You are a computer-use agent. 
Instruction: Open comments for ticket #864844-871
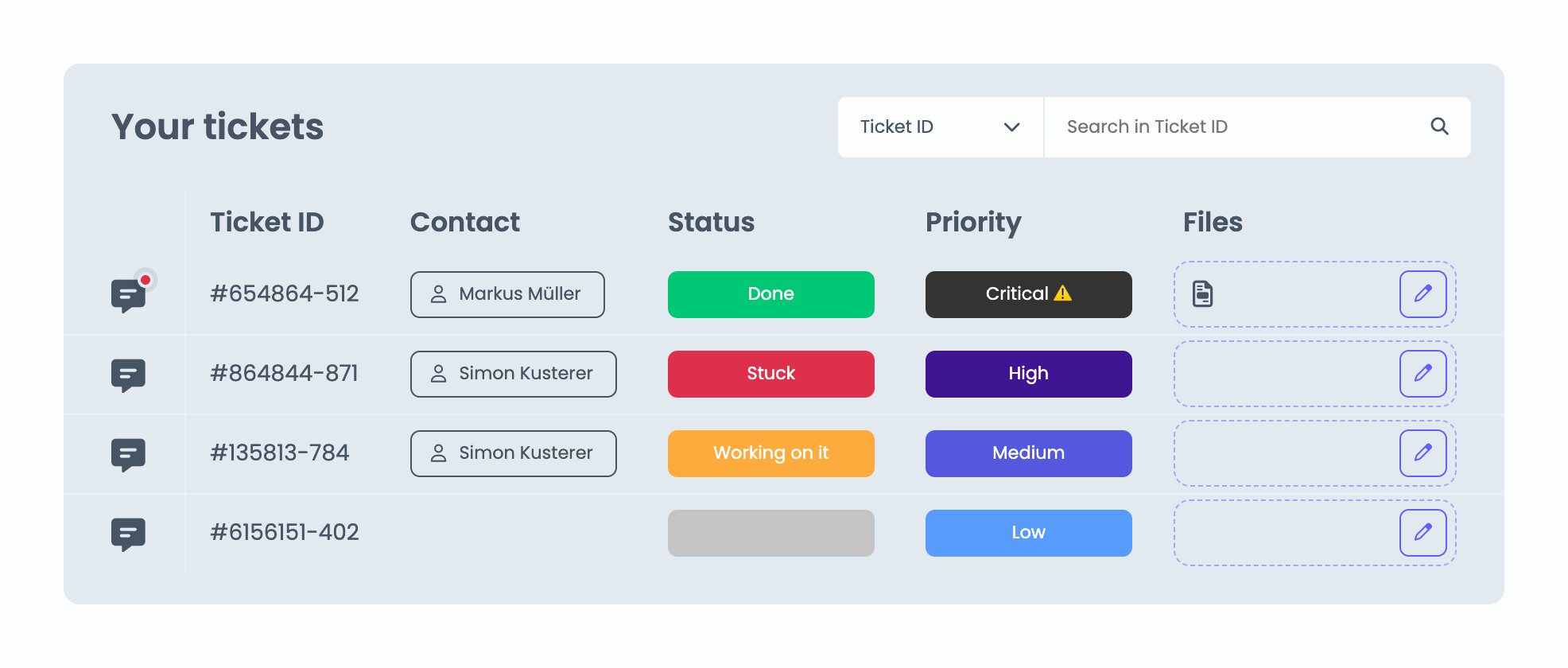pos(129,375)
